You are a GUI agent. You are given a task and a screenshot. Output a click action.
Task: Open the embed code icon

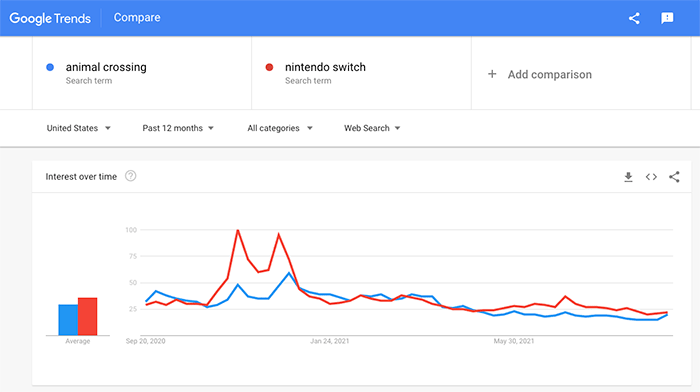coord(651,177)
